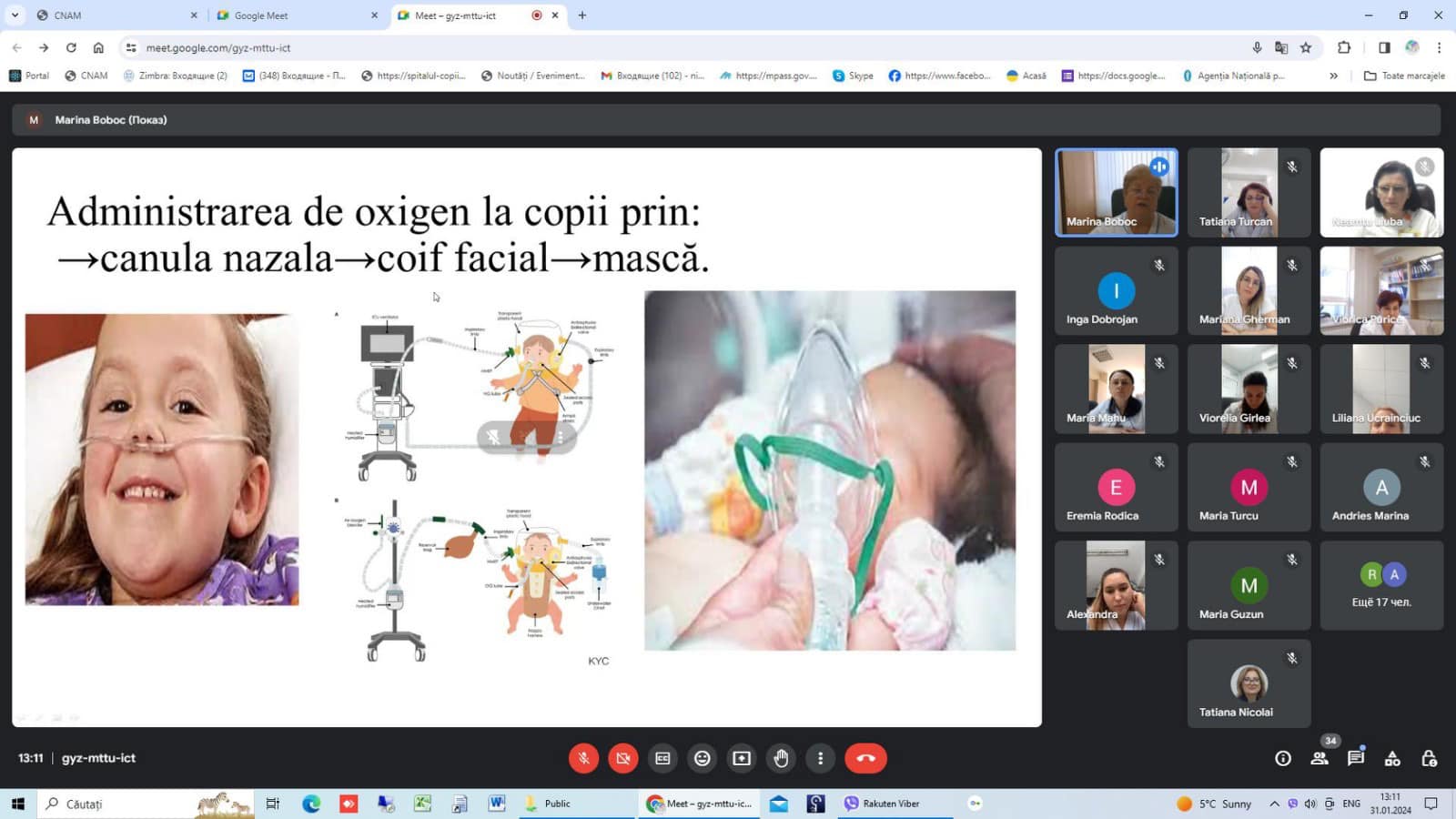Open the emoji reactions button
Screen dimensions: 1456x819
point(702,758)
